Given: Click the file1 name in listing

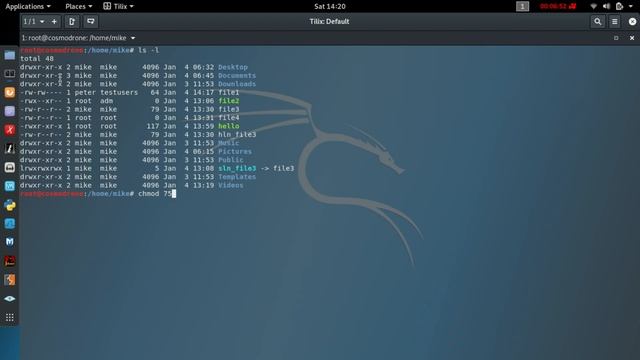Looking at the screenshot, I should [229, 92].
